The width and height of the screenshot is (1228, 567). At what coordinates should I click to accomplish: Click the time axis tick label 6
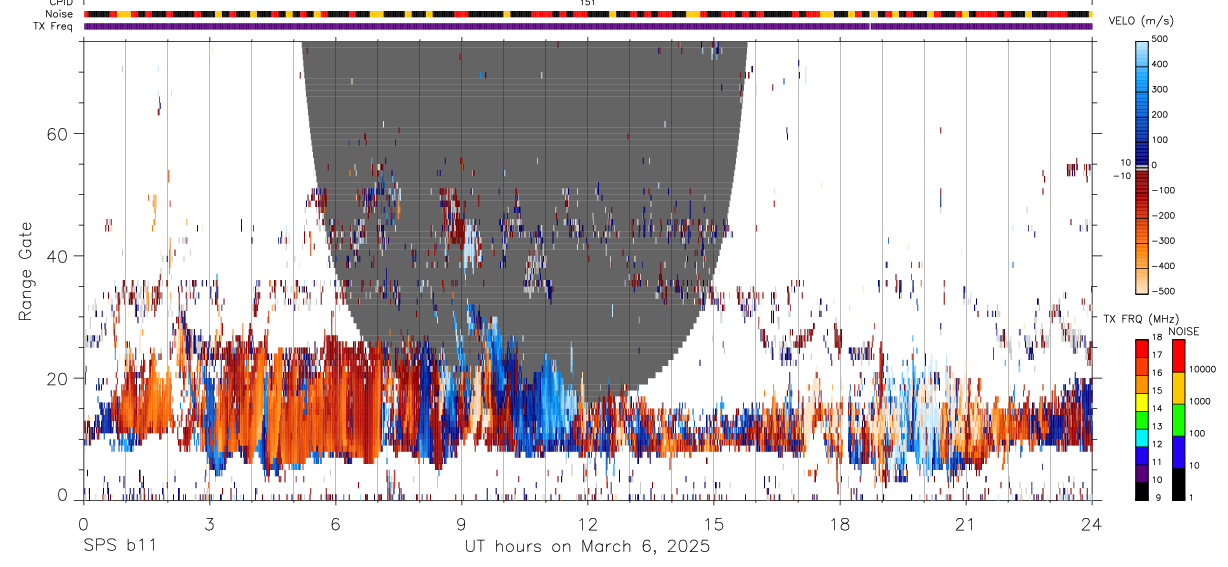point(335,524)
